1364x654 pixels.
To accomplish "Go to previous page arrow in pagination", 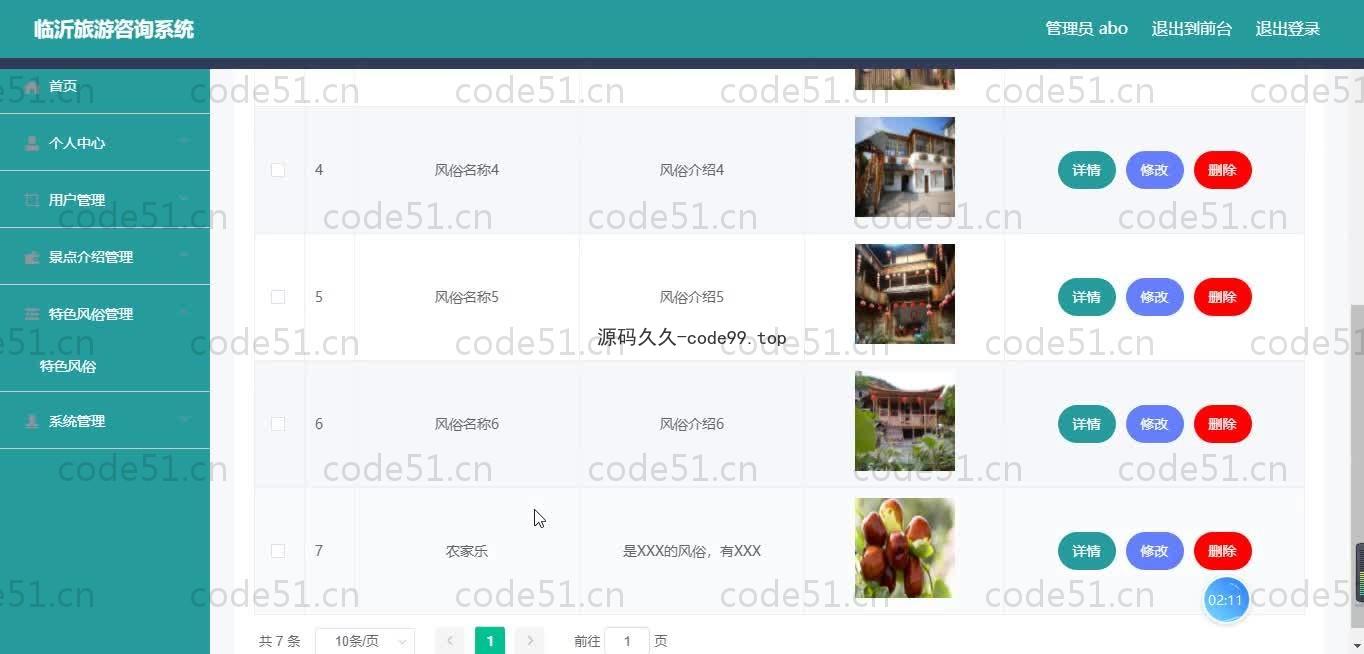I will click(x=450, y=641).
